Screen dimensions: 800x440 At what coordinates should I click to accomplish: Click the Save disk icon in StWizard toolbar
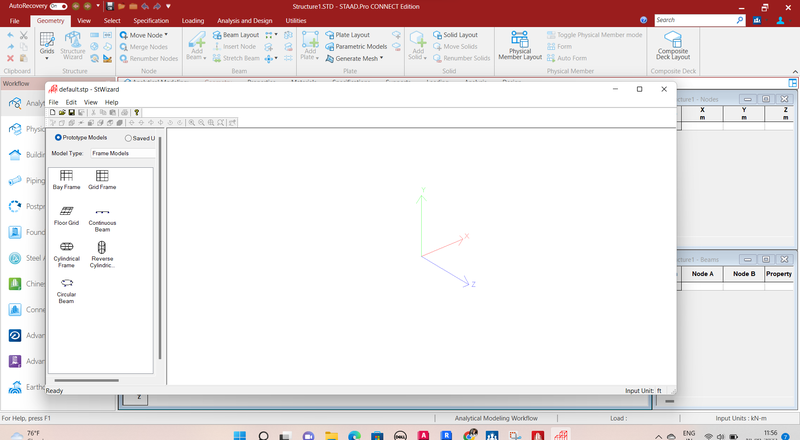(x=71, y=112)
